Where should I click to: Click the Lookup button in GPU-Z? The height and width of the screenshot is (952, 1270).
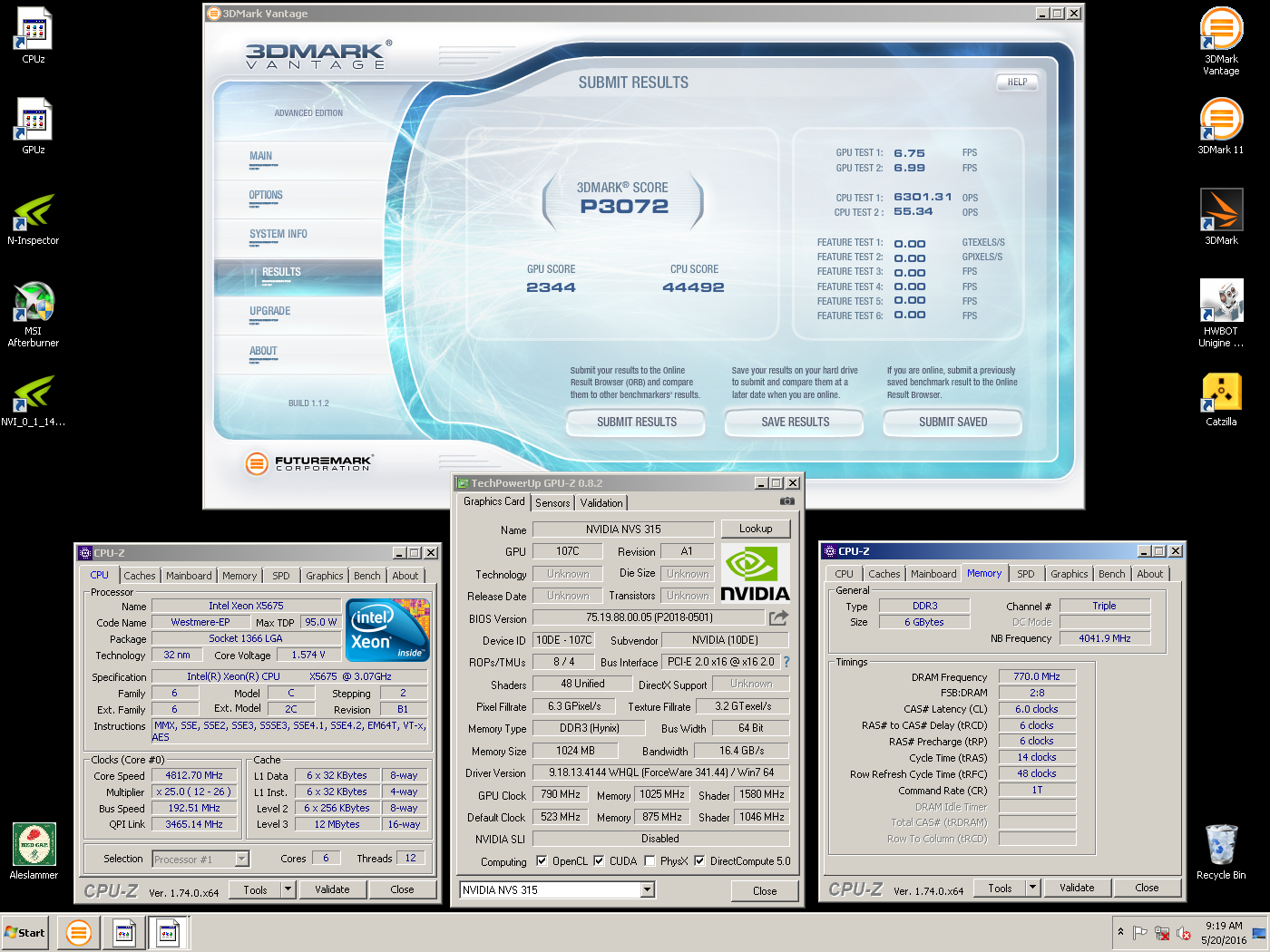756,529
